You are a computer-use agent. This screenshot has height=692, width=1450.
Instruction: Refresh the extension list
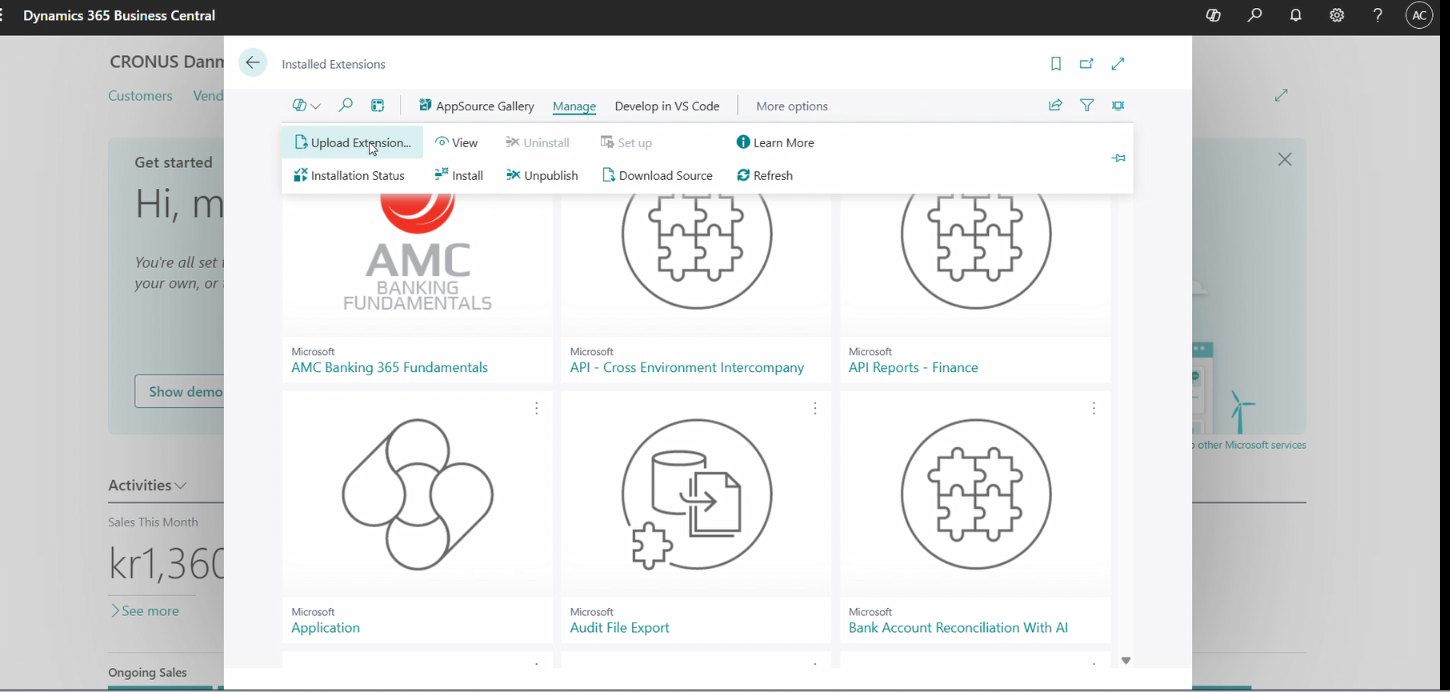click(765, 176)
